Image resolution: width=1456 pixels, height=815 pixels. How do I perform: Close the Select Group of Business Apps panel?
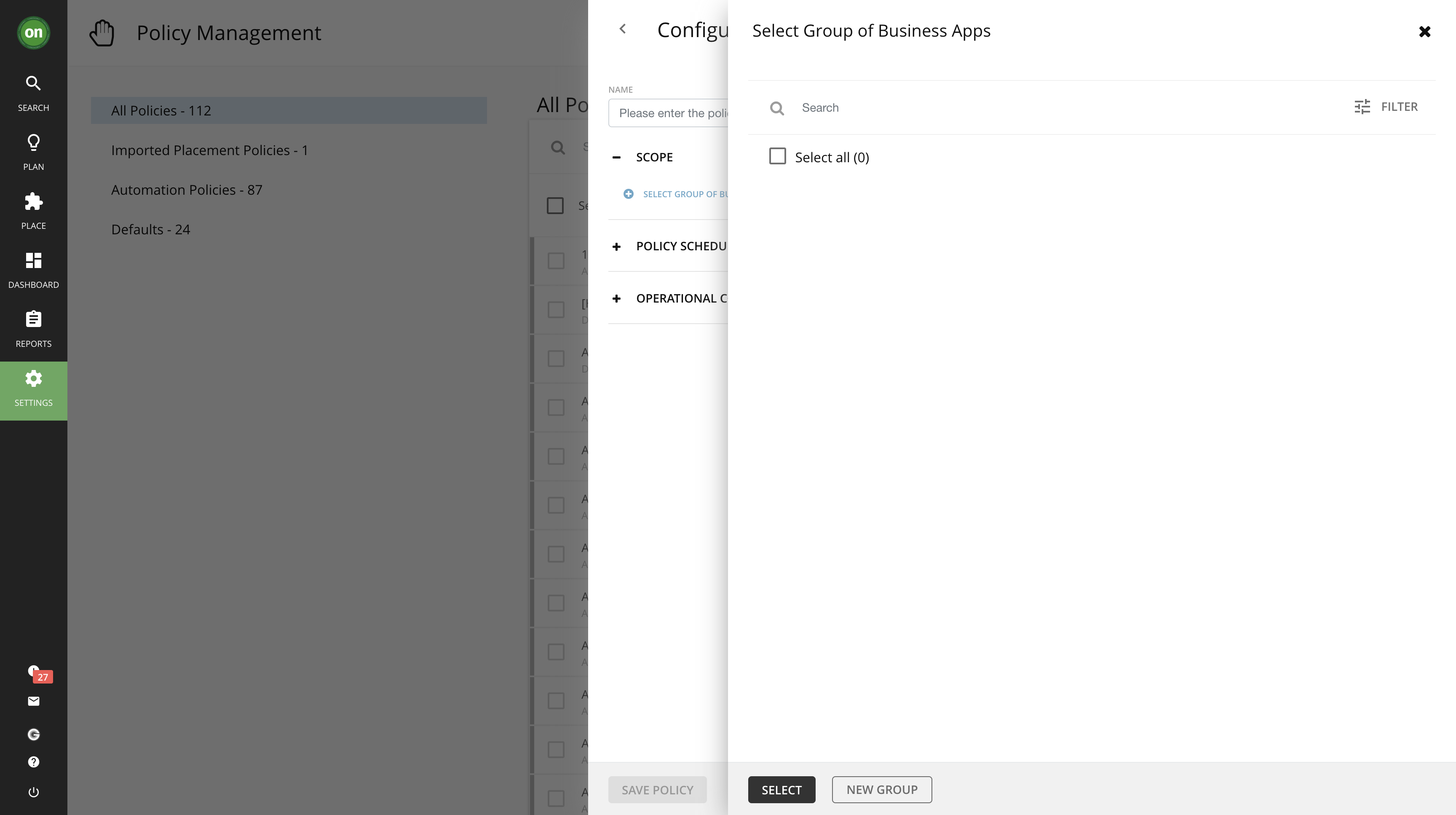(x=1424, y=32)
